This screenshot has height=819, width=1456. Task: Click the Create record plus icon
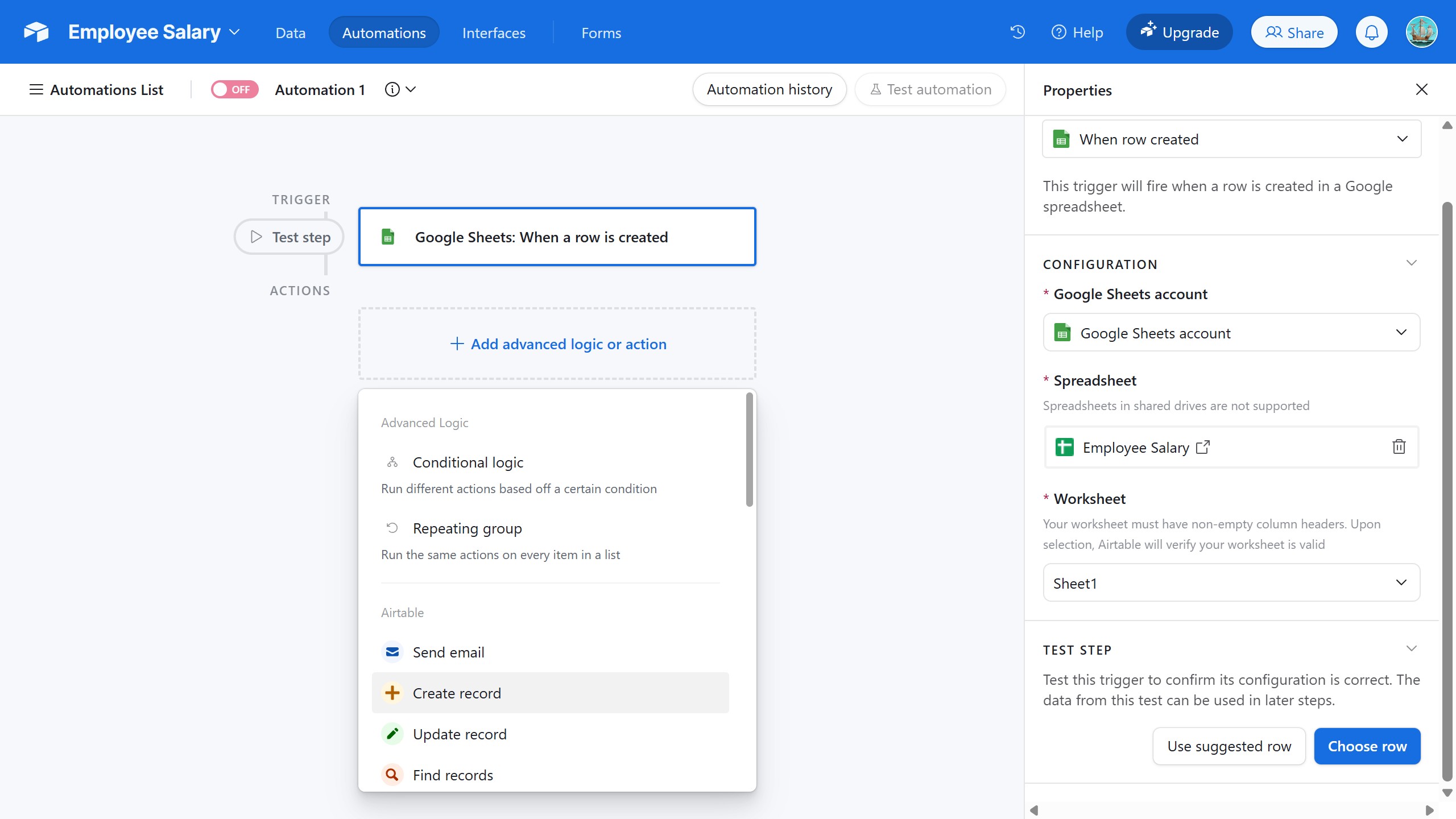pos(392,693)
